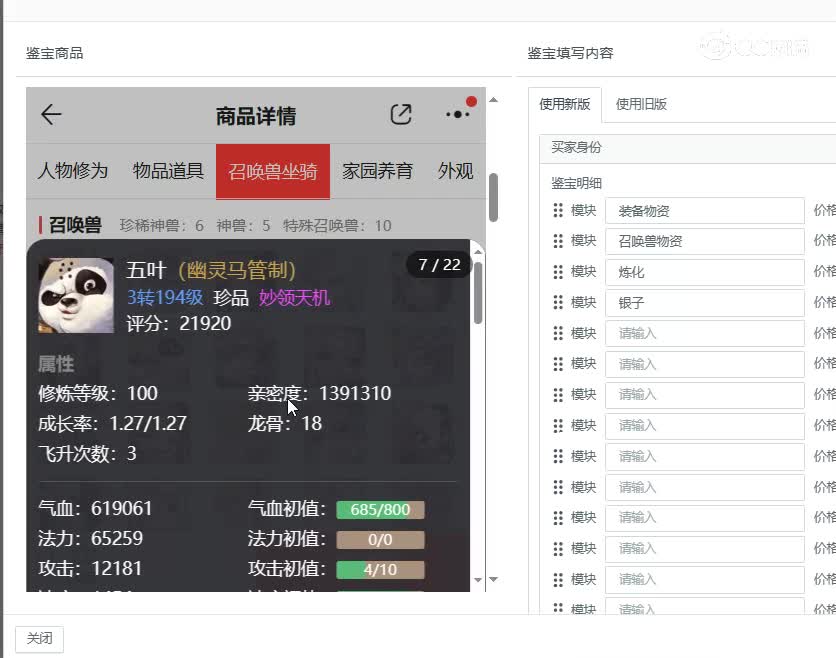The height and width of the screenshot is (658, 836).
Task: Select the 外观 tab
Action: (454, 170)
